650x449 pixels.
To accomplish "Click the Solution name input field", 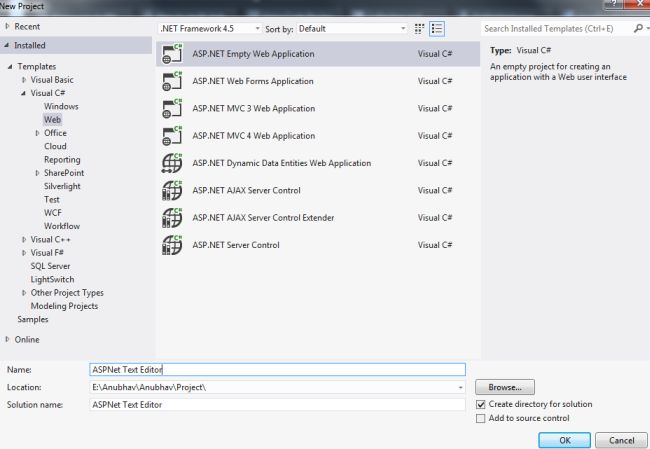I will click(277, 405).
